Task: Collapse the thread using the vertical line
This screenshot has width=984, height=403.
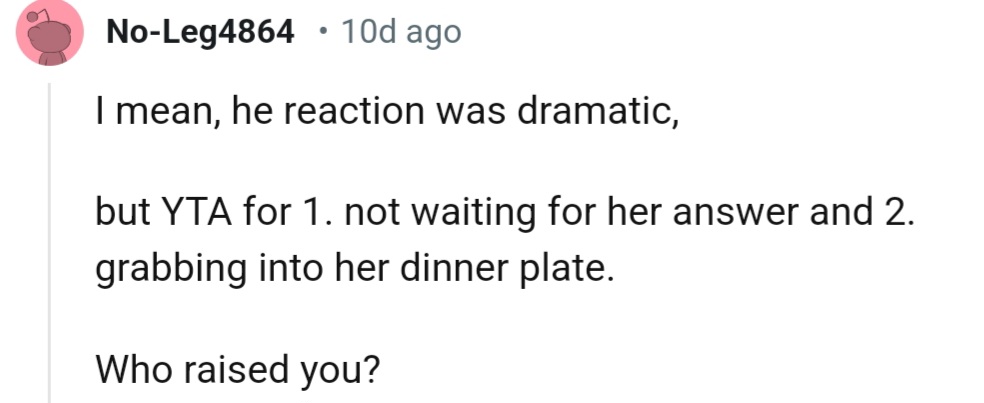Action: [50, 240]
